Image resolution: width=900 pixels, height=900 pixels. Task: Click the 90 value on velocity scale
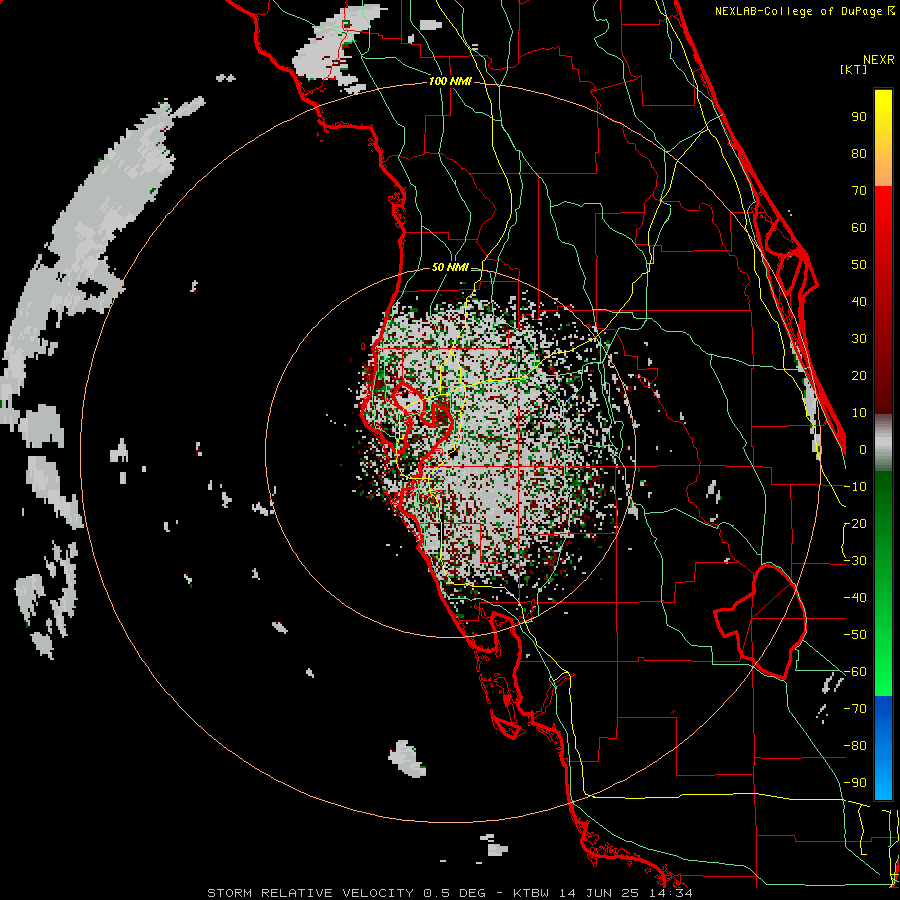click(x=859, y=117)
